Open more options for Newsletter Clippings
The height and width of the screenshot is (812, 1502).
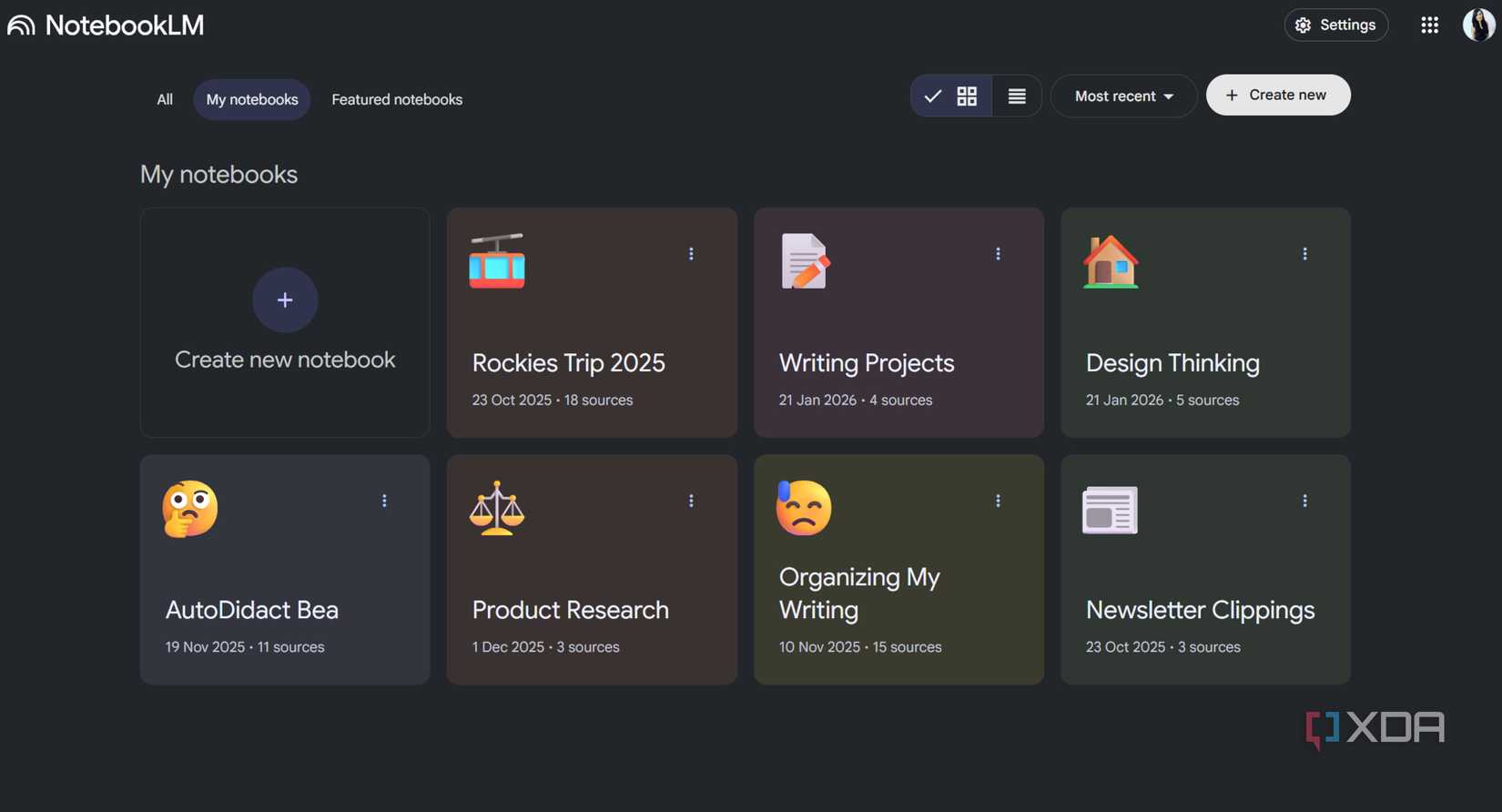[1304, 501]
